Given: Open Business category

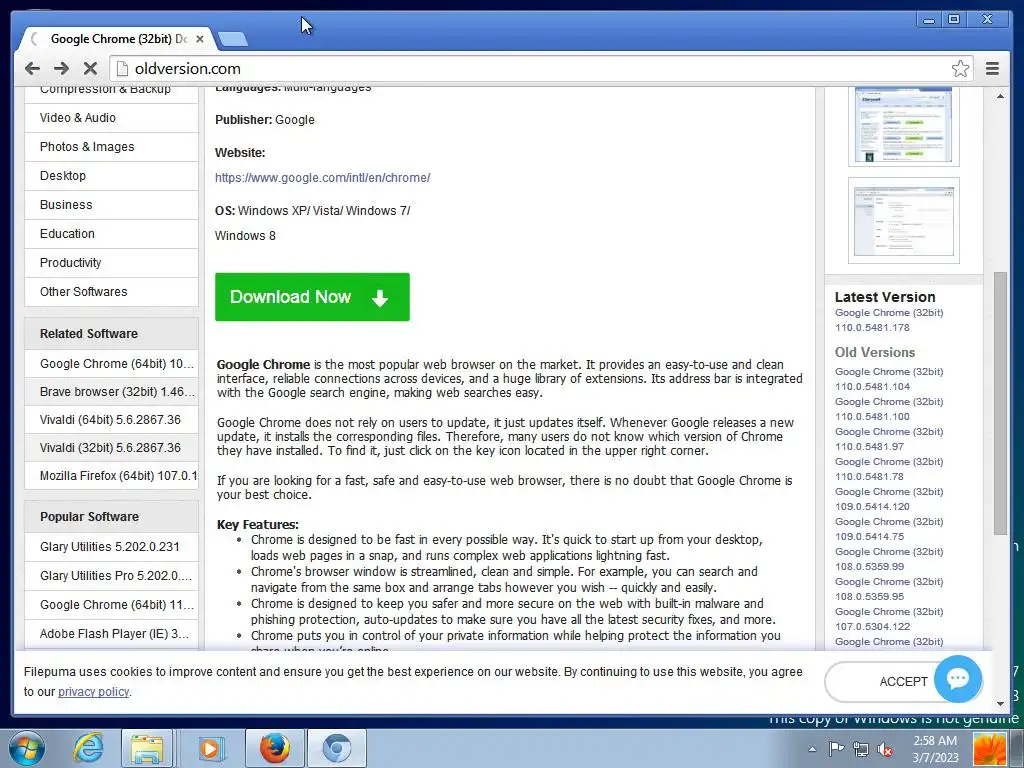Looking at the screenshot, I should click(111, 204).
